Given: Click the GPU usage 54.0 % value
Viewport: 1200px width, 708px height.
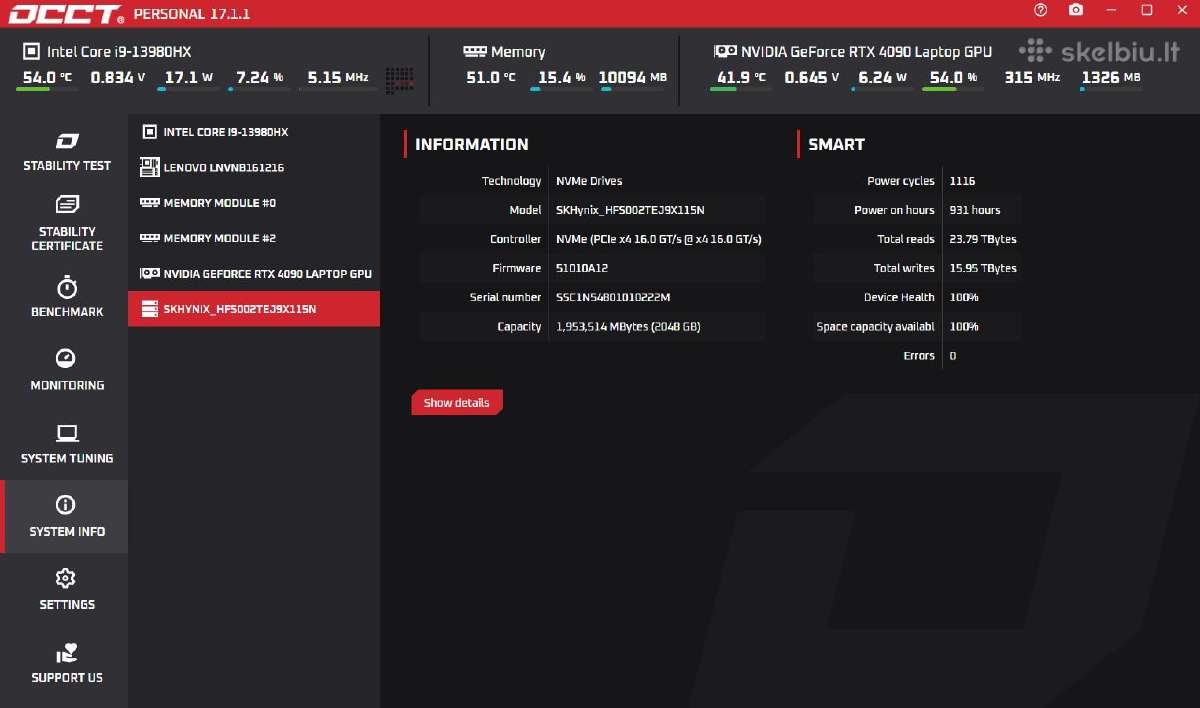Looking at the screenshot, I should (953, 78).
